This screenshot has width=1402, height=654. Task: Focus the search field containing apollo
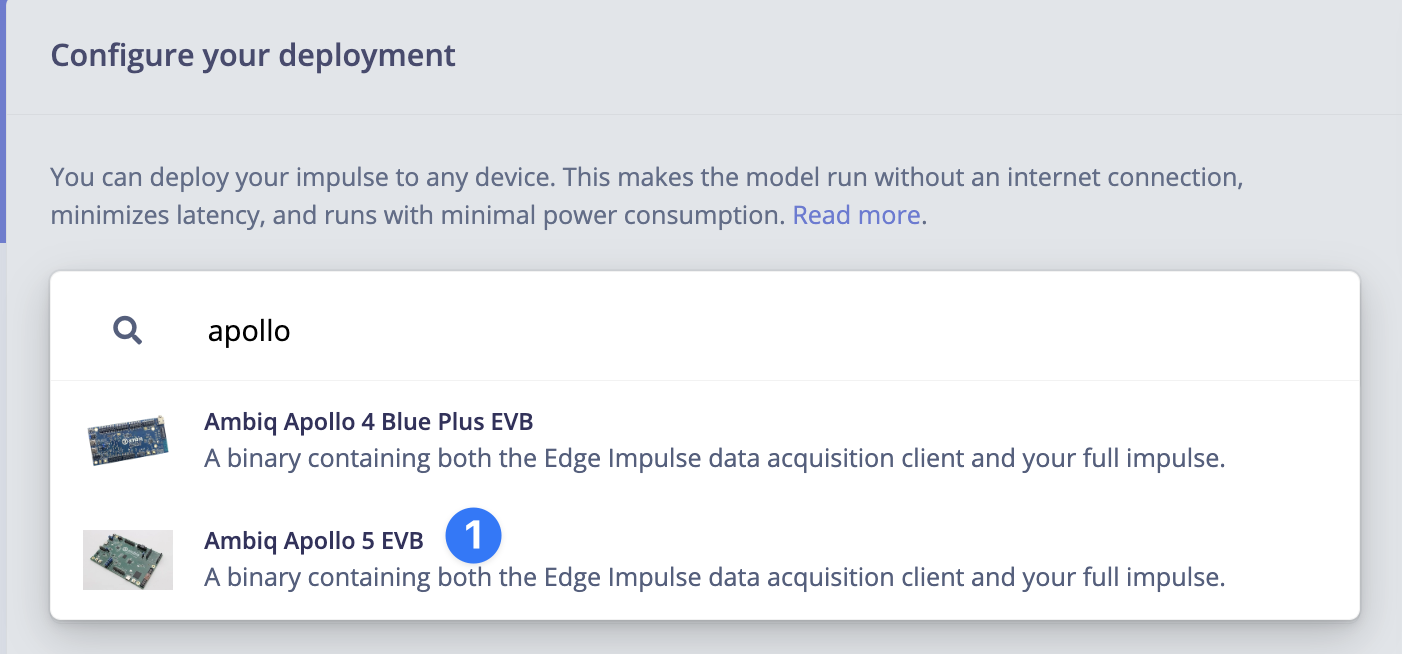(x=700, y=330)
